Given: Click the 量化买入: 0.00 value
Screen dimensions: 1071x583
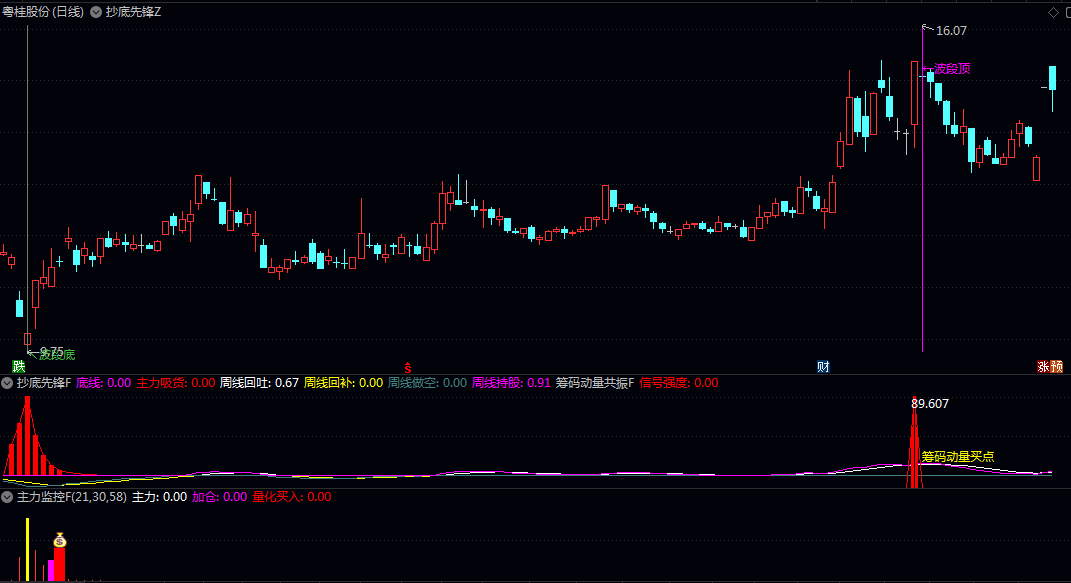Looking at the screenshot, I should point(292,497).
